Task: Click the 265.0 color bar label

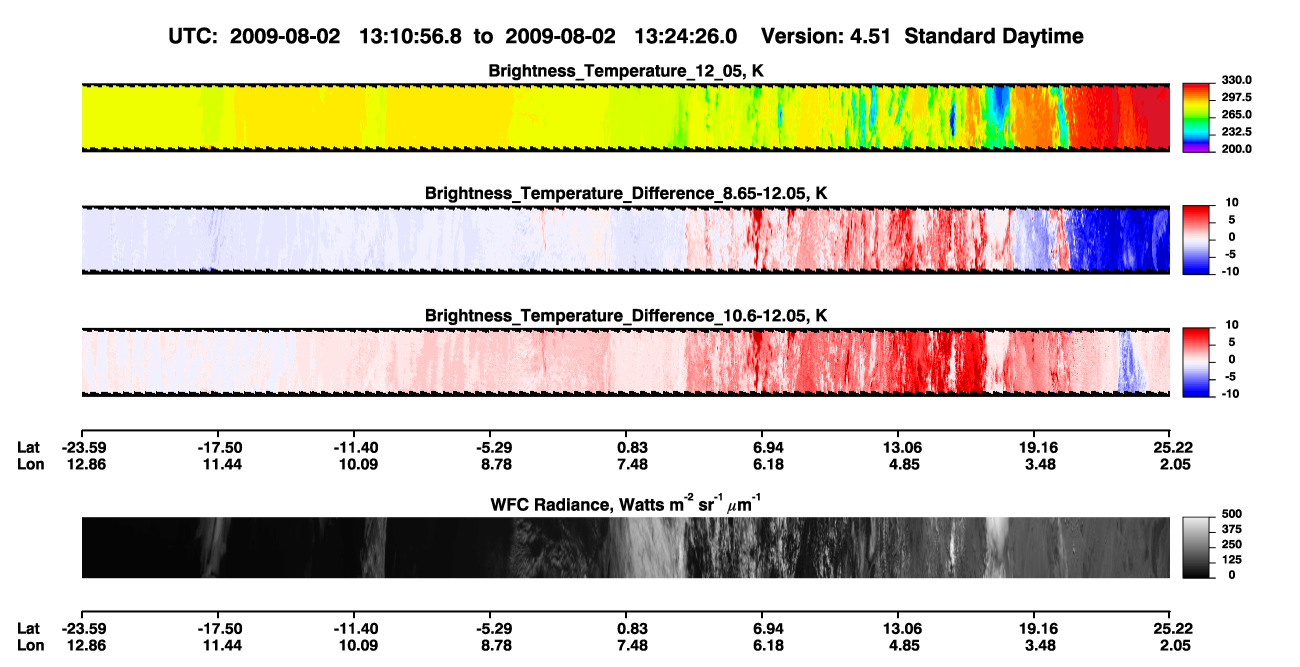Action: (x=1235, y=114)
